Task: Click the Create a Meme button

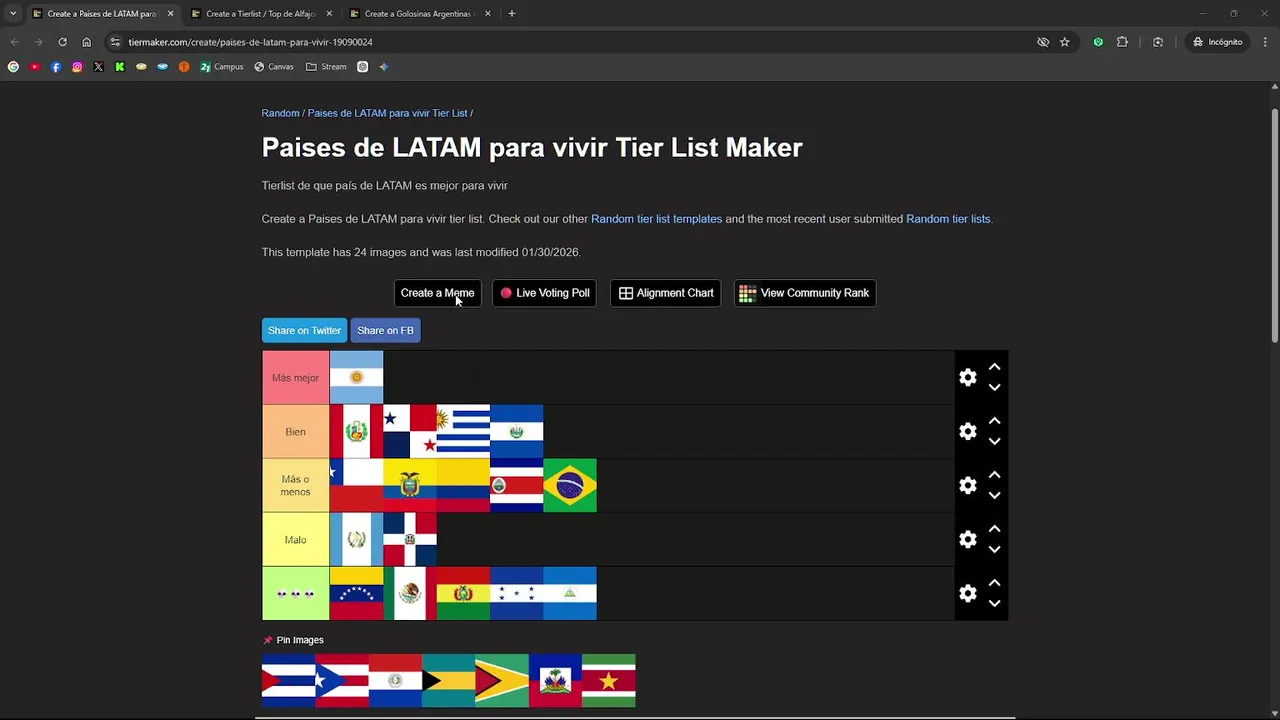Action: click(437, 293)
